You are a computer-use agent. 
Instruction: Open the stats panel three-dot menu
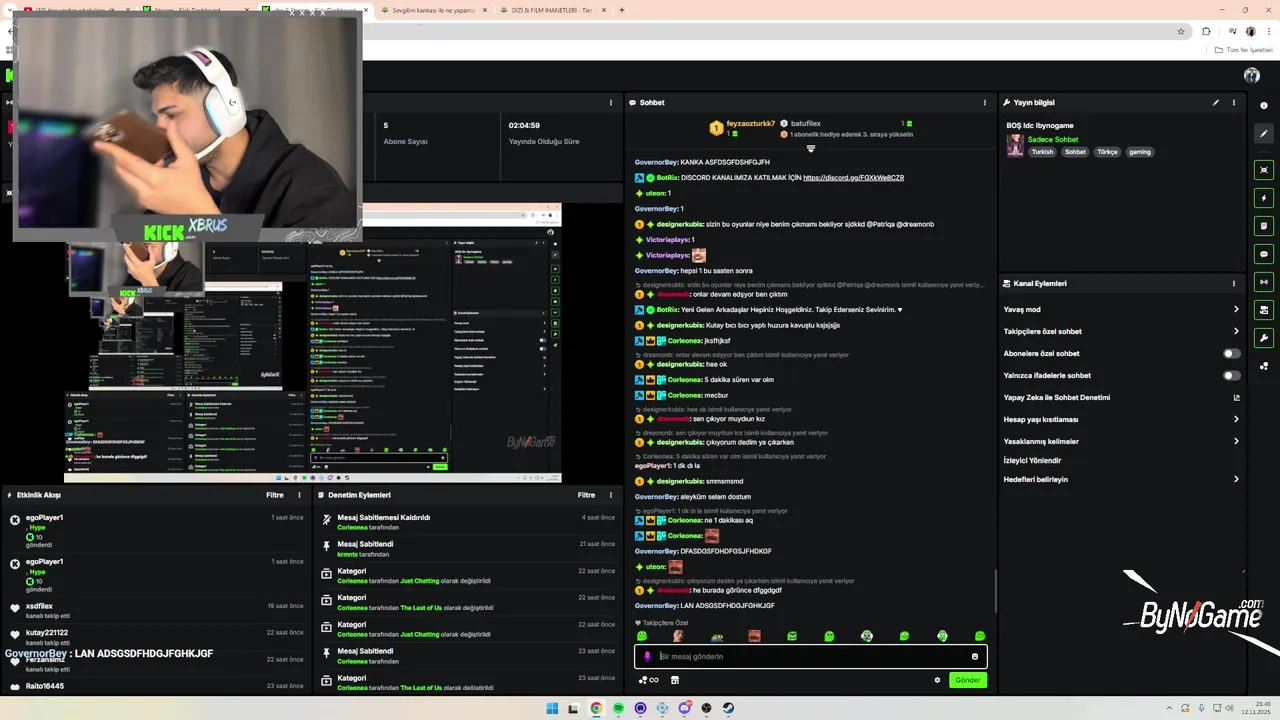click(611, 102)
